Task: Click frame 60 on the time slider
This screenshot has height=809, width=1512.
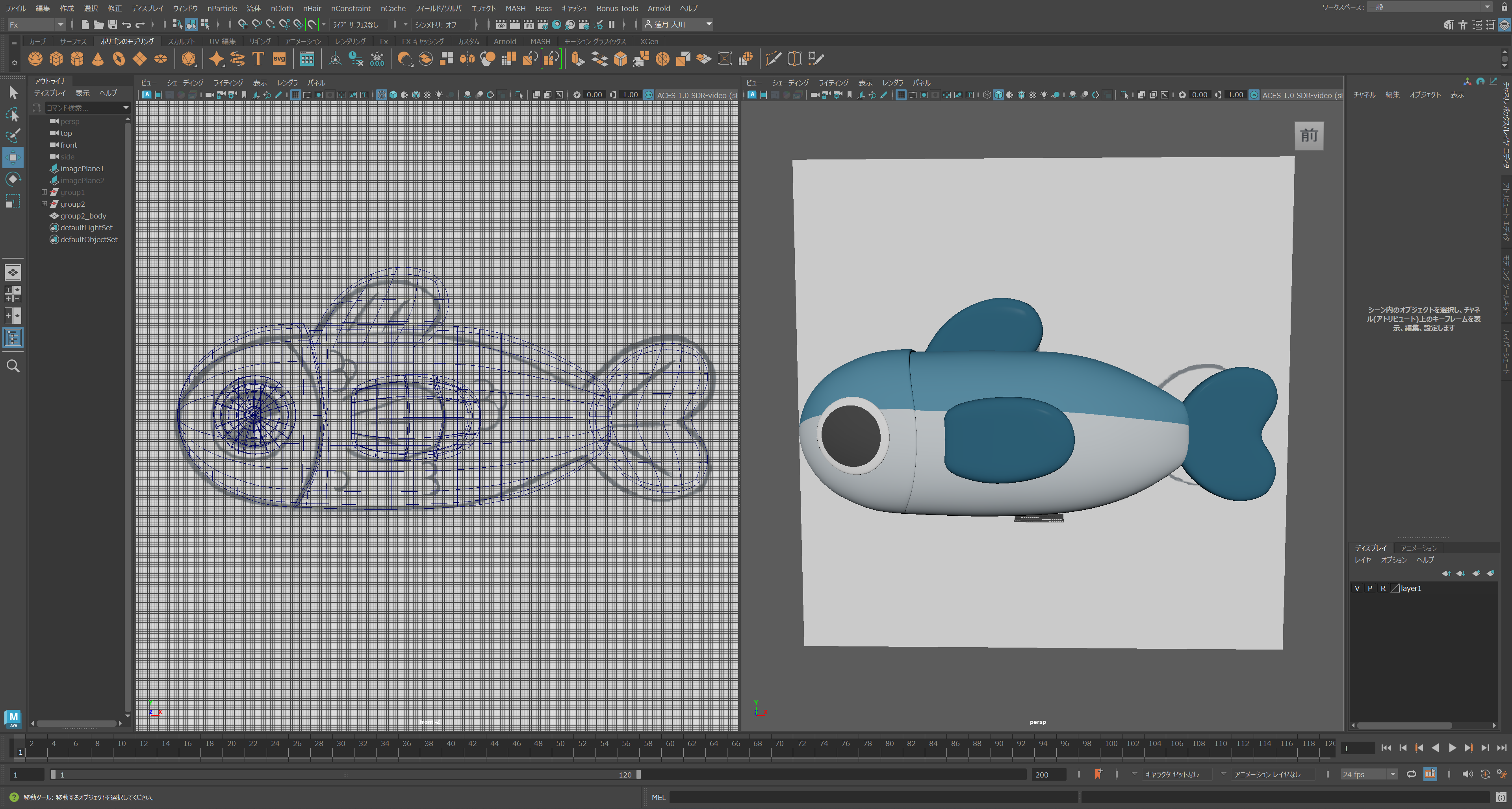Action: 670,743
